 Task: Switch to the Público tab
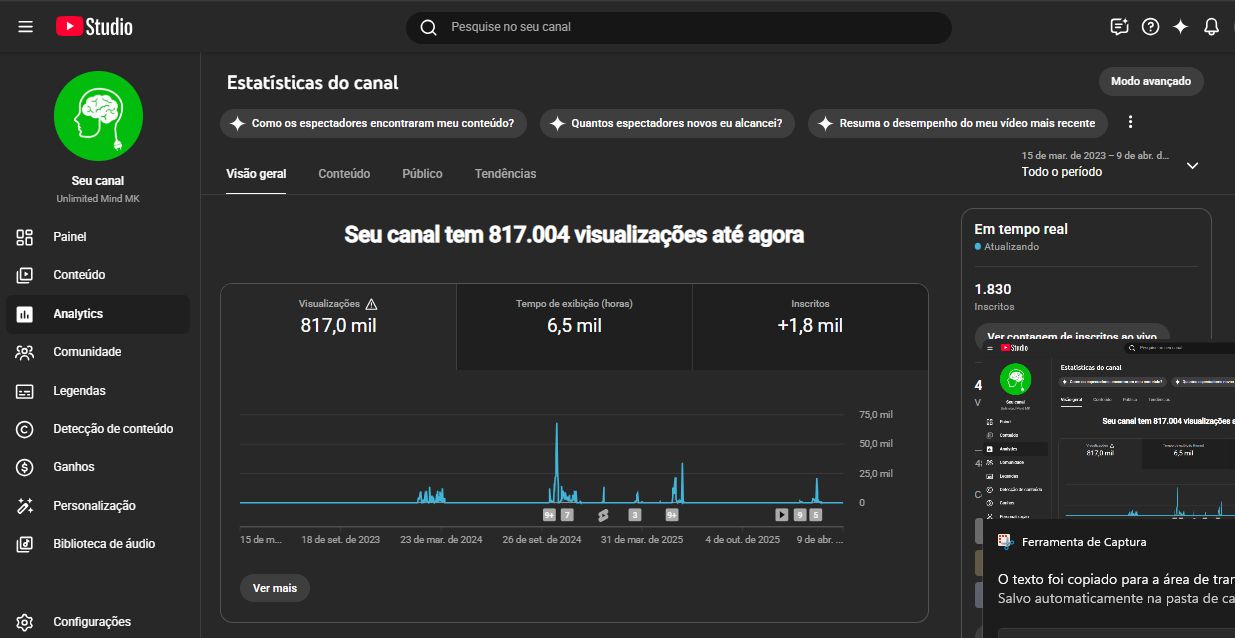422,174
